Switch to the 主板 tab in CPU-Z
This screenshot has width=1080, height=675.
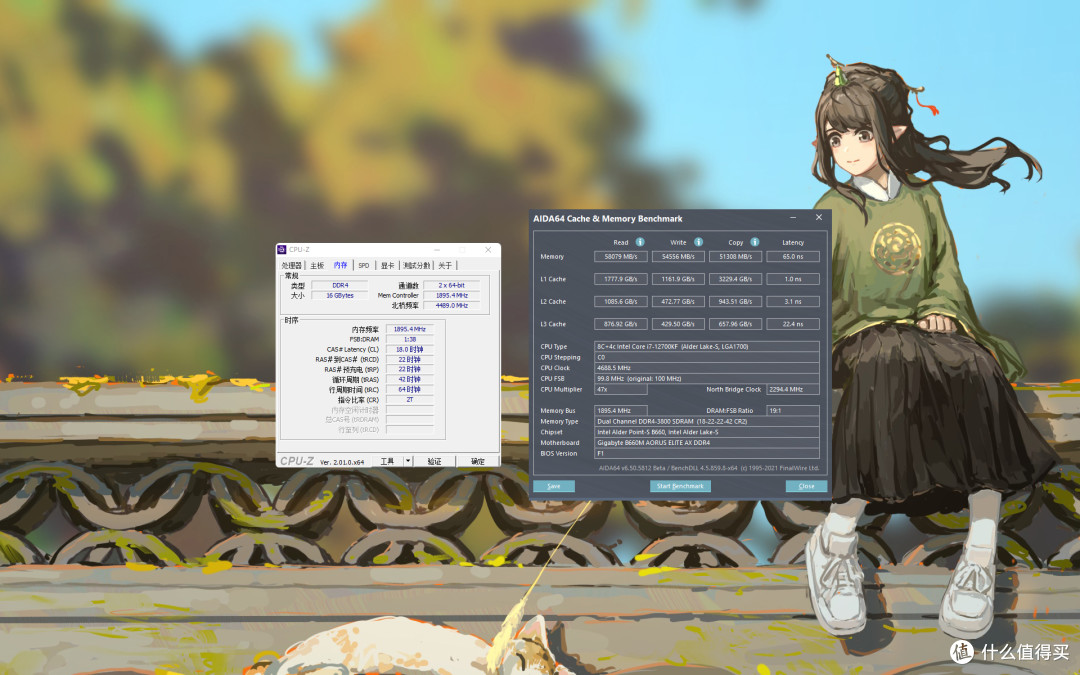coord(317,265)
